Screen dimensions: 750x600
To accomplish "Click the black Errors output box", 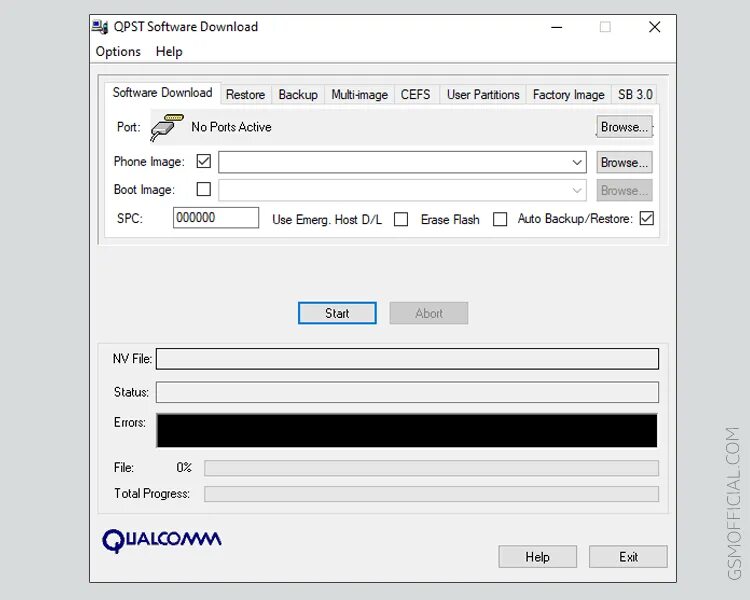I will pos(407,431).
